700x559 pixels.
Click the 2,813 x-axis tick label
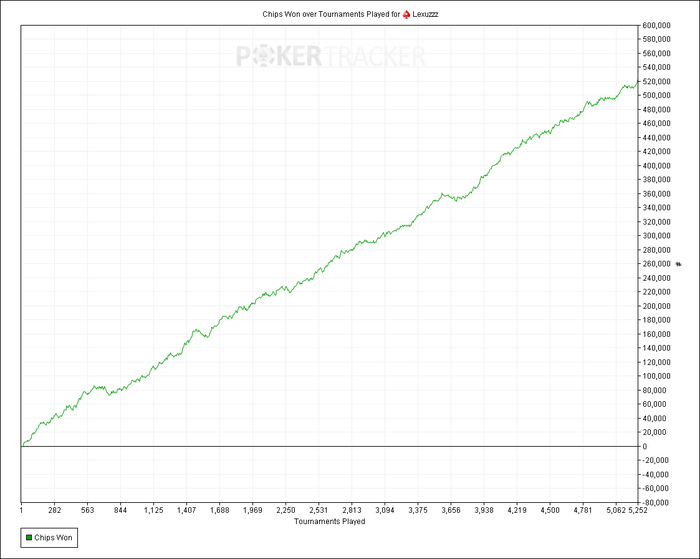352,510
